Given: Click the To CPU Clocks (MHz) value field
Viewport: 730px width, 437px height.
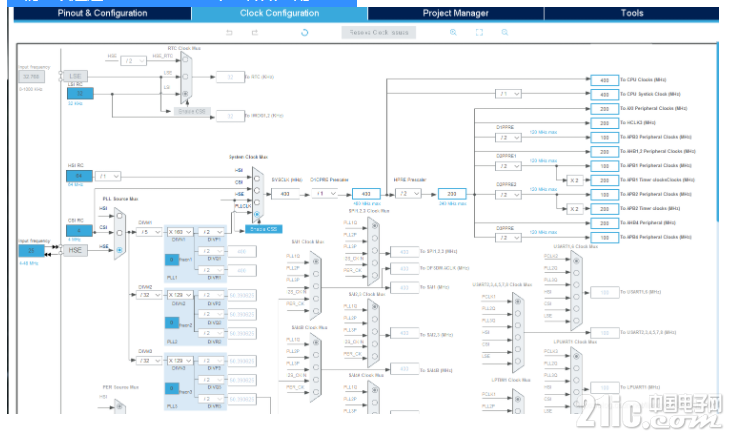Looking at the screenshot, I should tap(604, 80).
